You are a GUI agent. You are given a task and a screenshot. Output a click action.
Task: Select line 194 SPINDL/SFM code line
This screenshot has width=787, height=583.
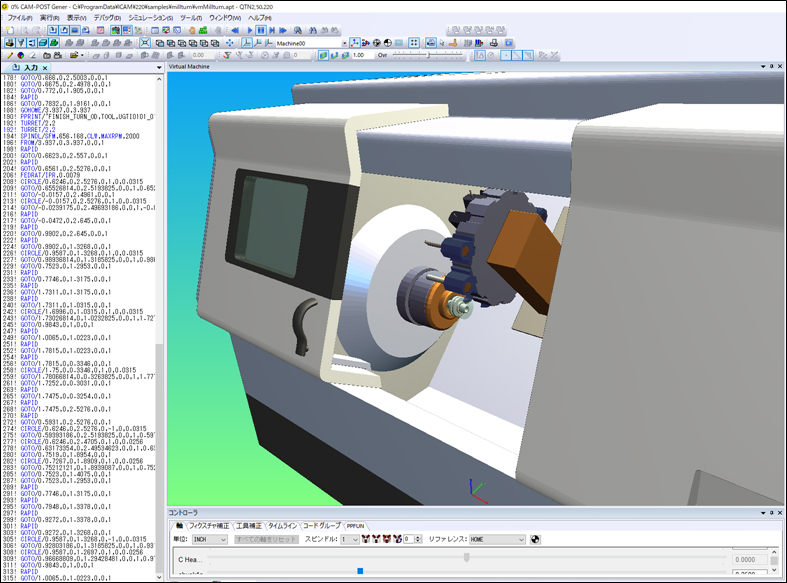pyautogui.click(x=80, y=136)
